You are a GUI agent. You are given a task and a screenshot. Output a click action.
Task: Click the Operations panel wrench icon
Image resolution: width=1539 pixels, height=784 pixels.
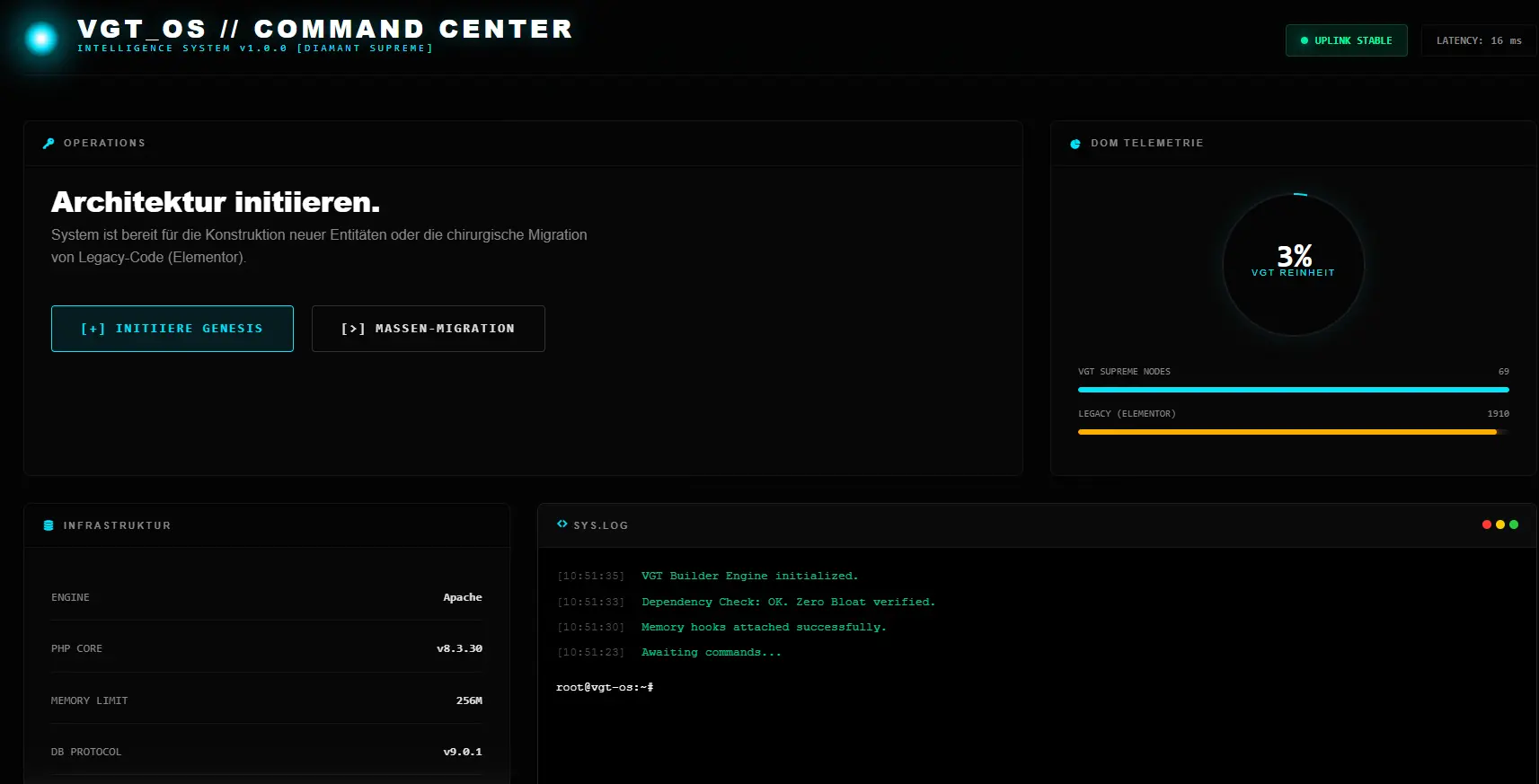(49, 144)
